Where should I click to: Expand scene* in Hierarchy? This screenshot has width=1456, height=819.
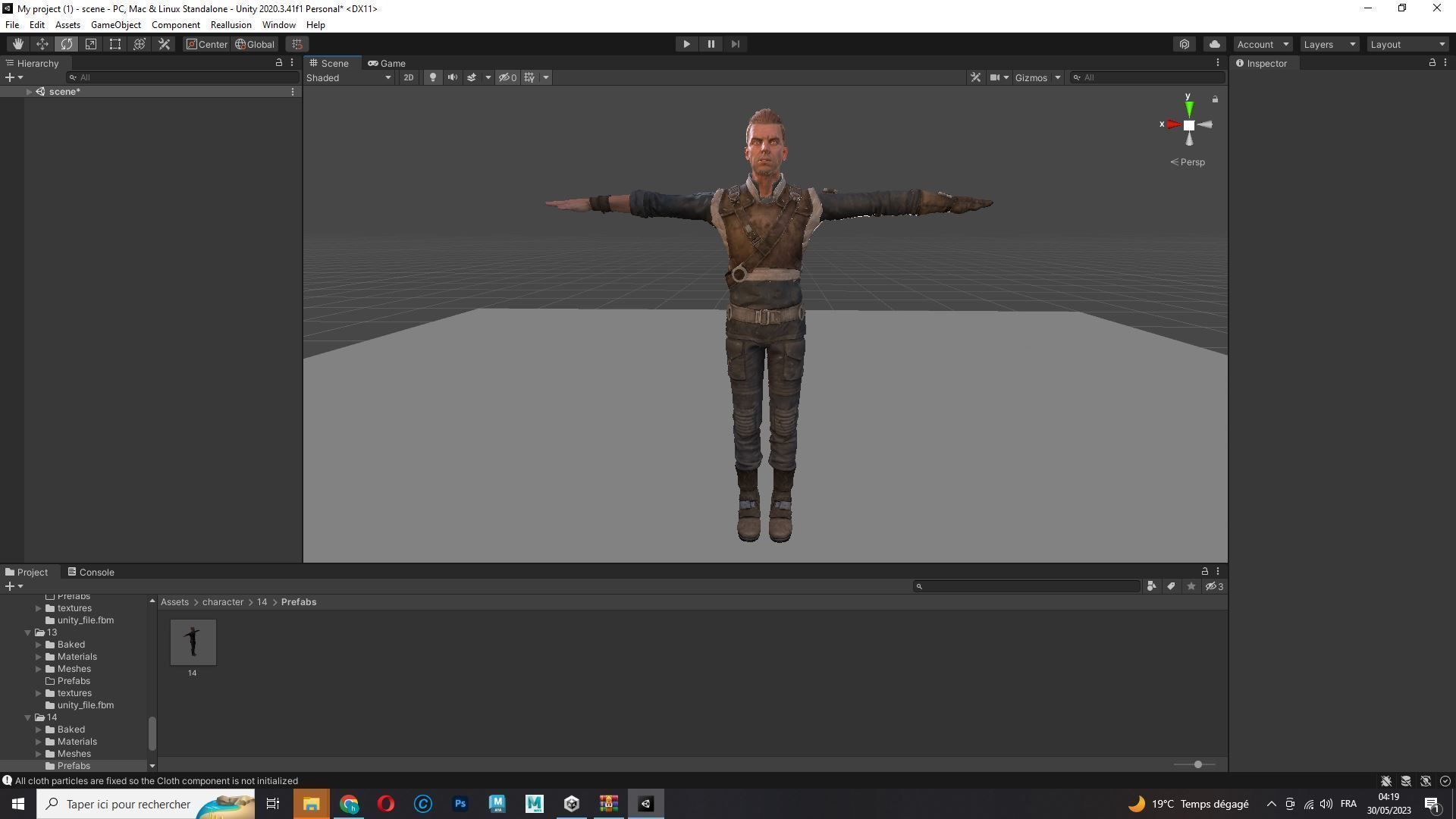(29, 92)
